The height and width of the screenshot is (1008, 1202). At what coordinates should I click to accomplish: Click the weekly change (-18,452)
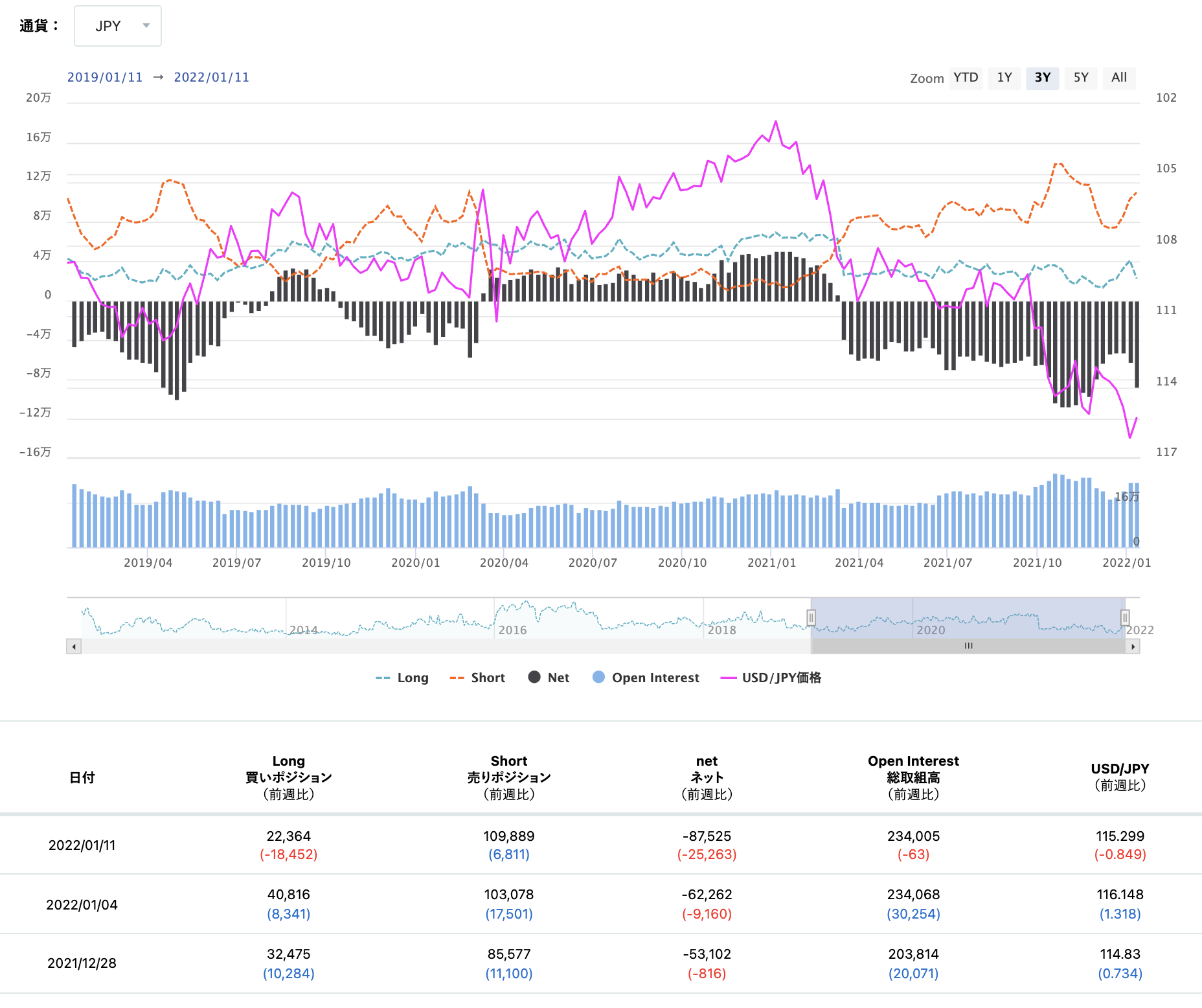(x=289, y=854)
